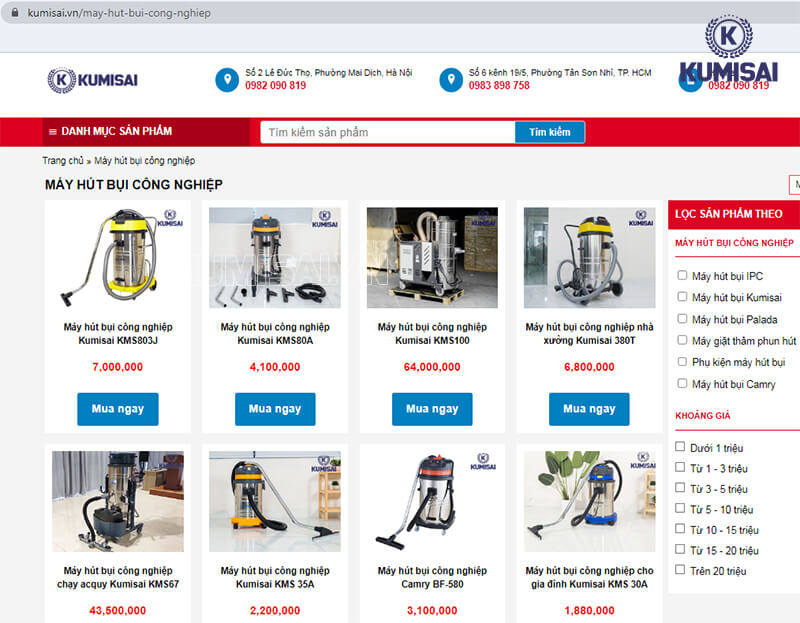800x623 pixels.
Task: Check the Từ 1 - 3 triệu price filter
Action: 680,467
